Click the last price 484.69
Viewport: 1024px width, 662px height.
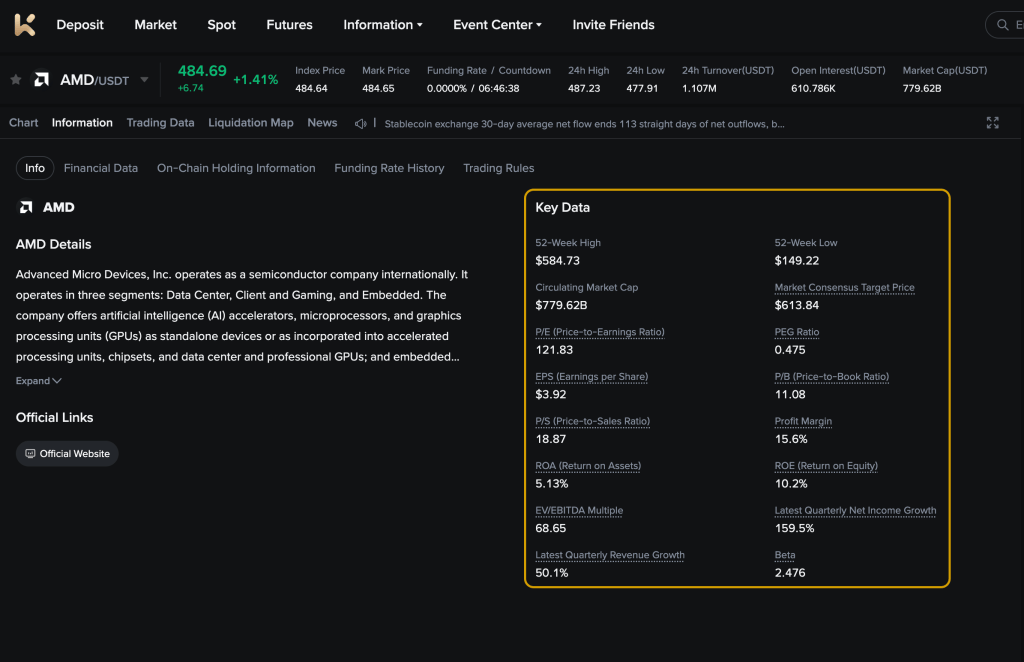(202, 71)
